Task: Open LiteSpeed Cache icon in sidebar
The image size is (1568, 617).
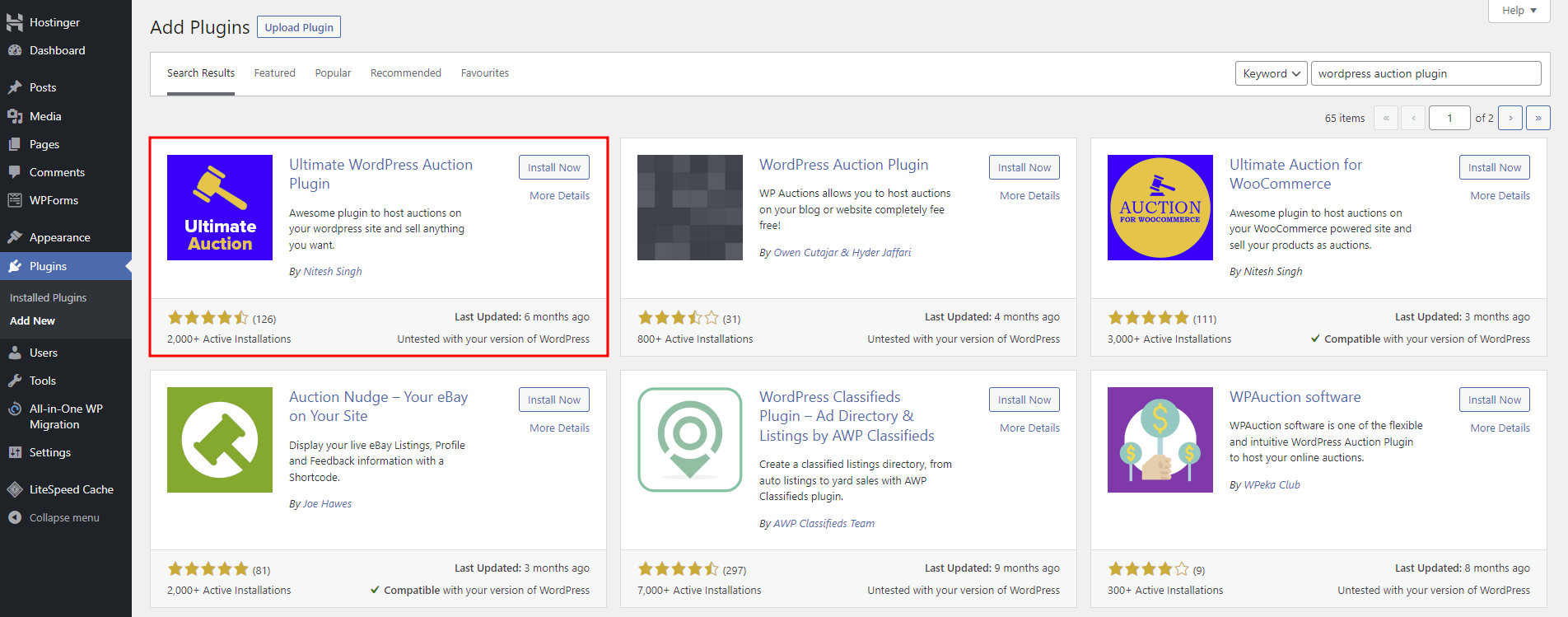Action: point(15,489)
